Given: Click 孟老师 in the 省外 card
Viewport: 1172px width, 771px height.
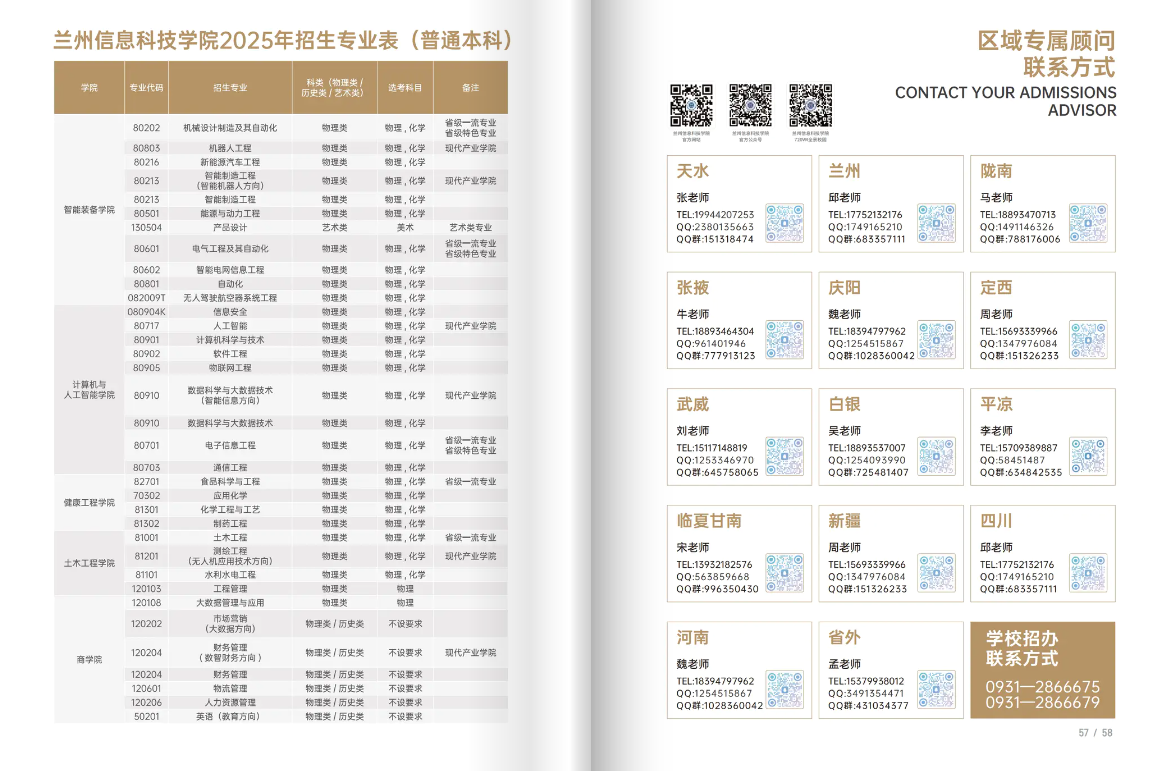Looking at the screenshot, I should pos(845,664).
